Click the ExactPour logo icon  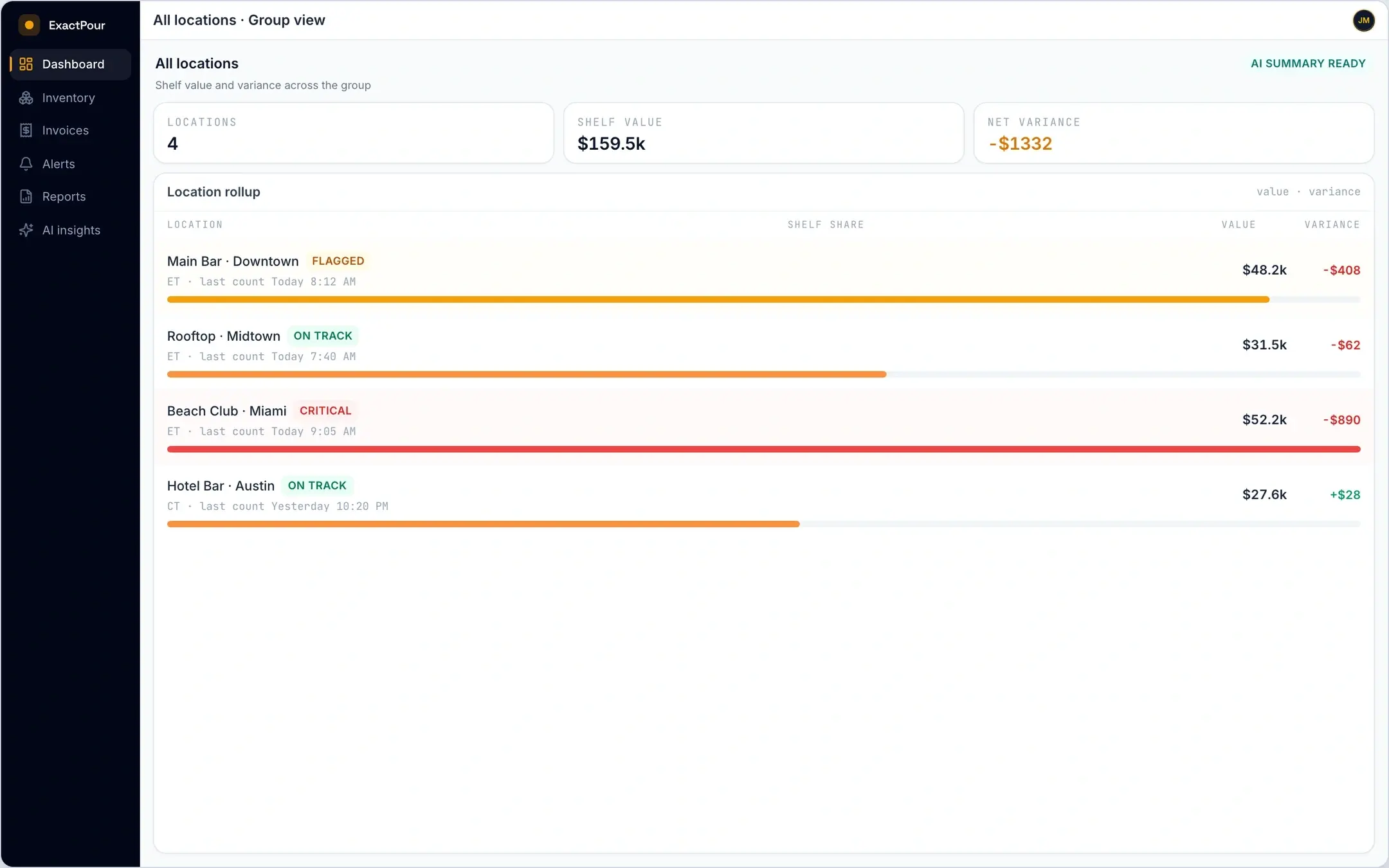[x=29, y=25]
